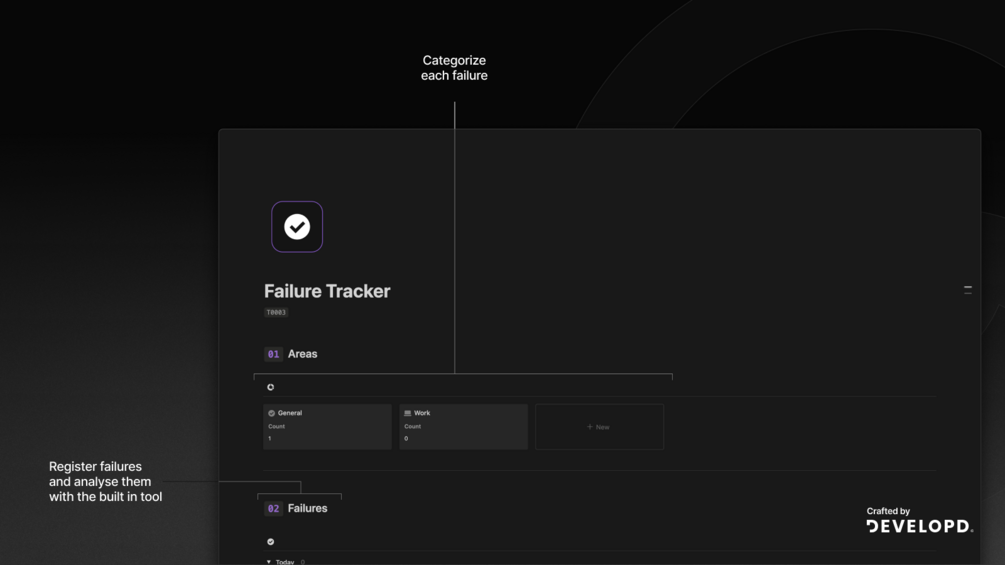Click the Today group label

285,562
